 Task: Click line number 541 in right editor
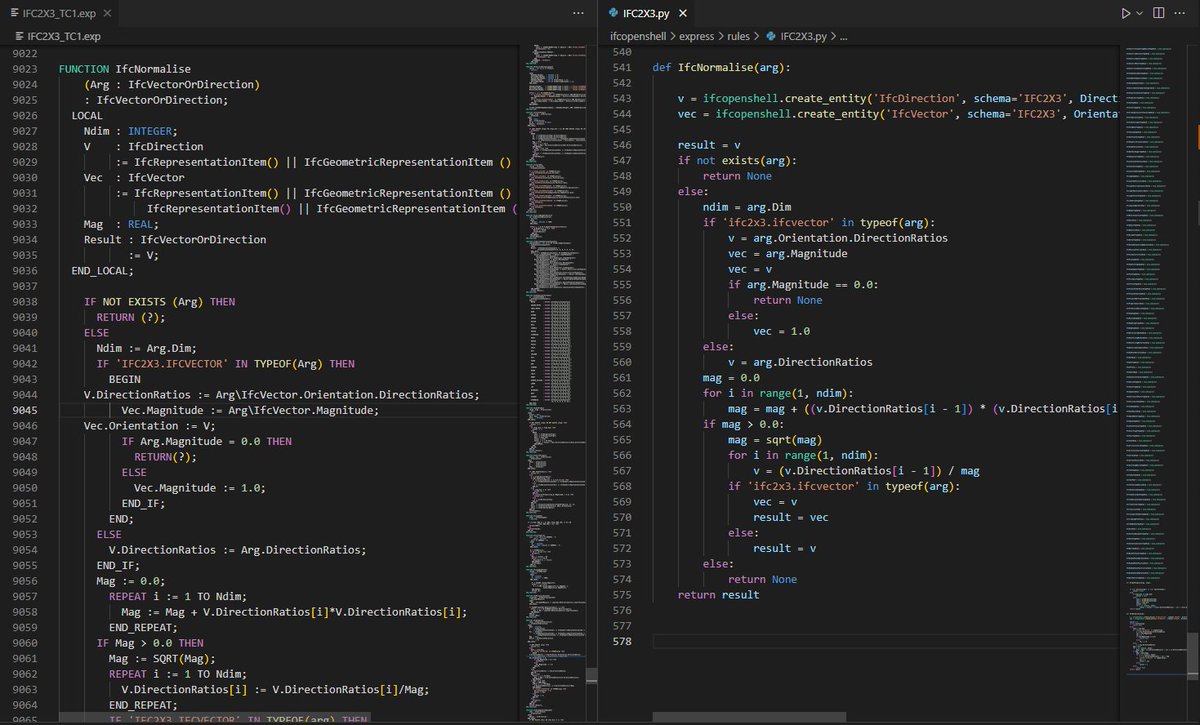(621, 68)
